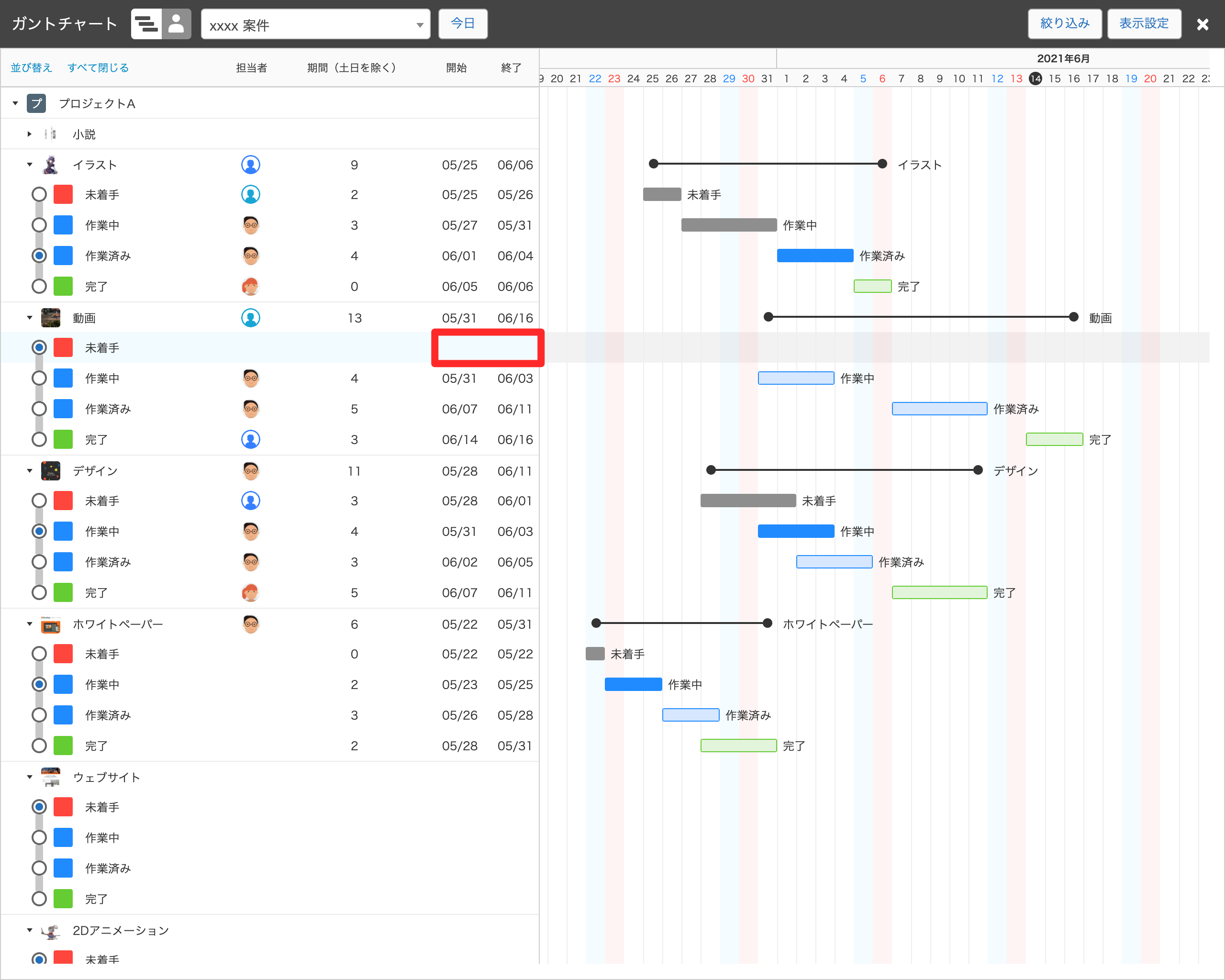Click the プロジェクトA project icon
The height and width of the screenshot is (980, 1225).
click(36, 103)
